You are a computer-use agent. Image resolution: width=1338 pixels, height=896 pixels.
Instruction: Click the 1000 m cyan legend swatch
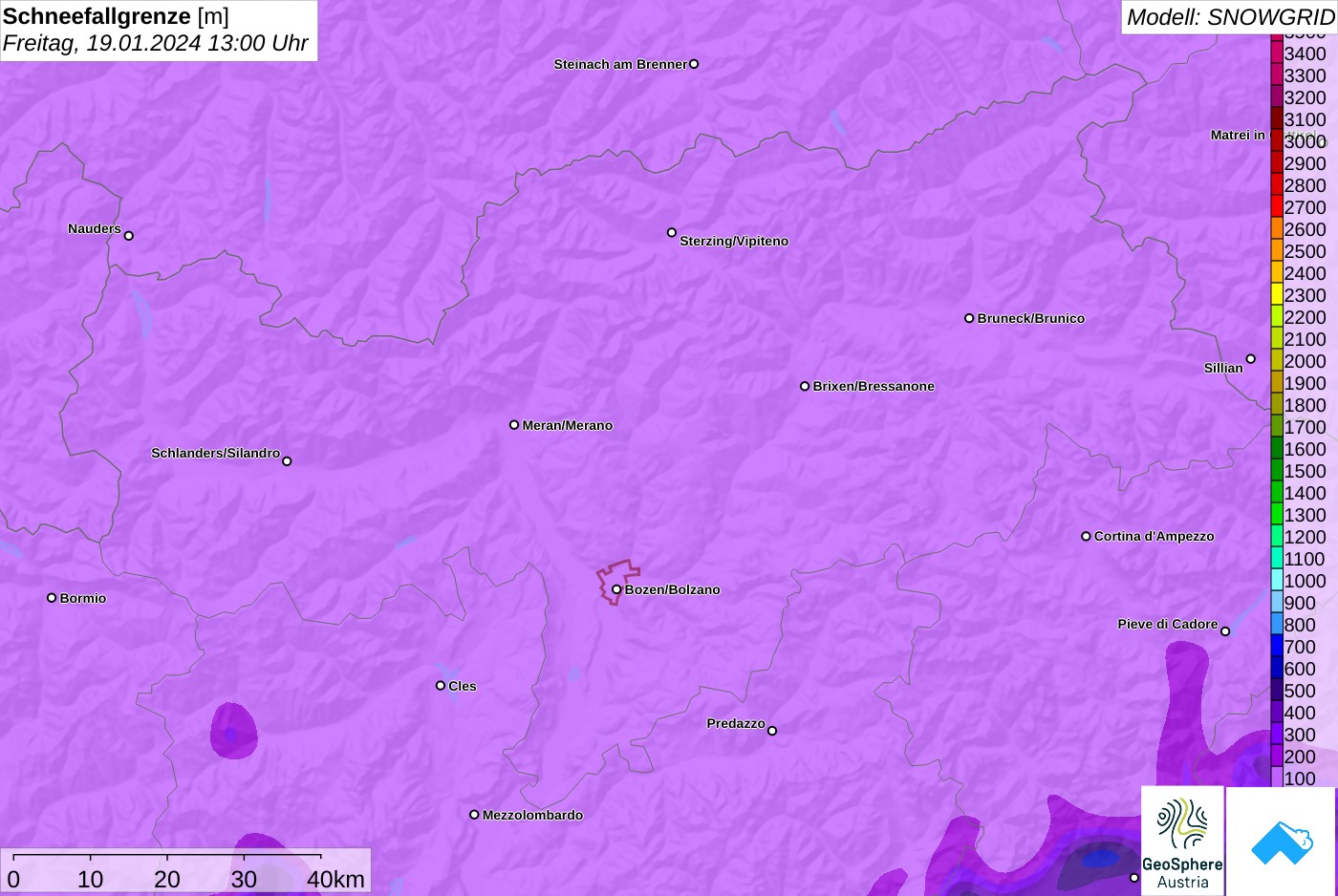click(x=1277, y=581)
